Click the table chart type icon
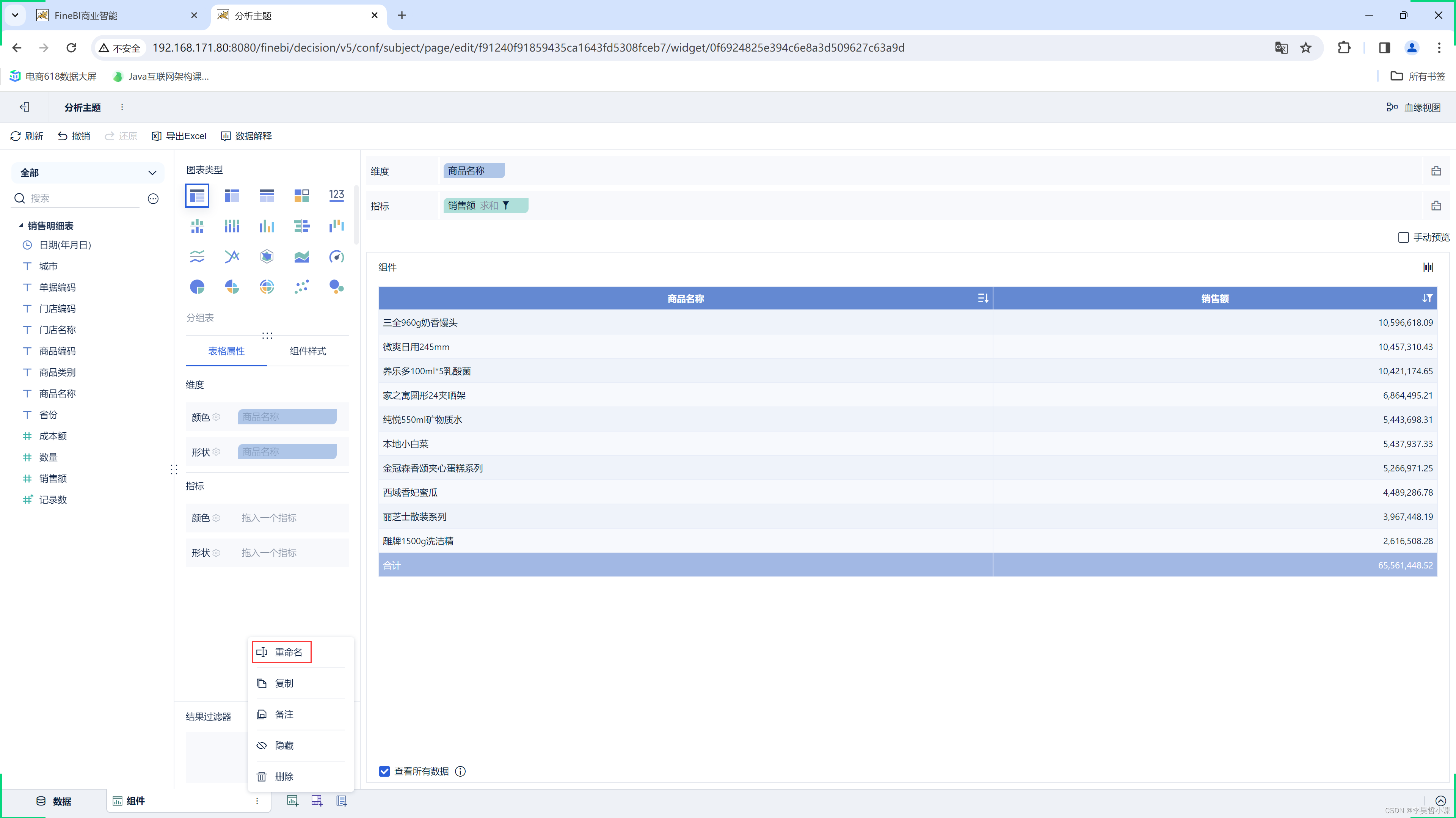 197,195
